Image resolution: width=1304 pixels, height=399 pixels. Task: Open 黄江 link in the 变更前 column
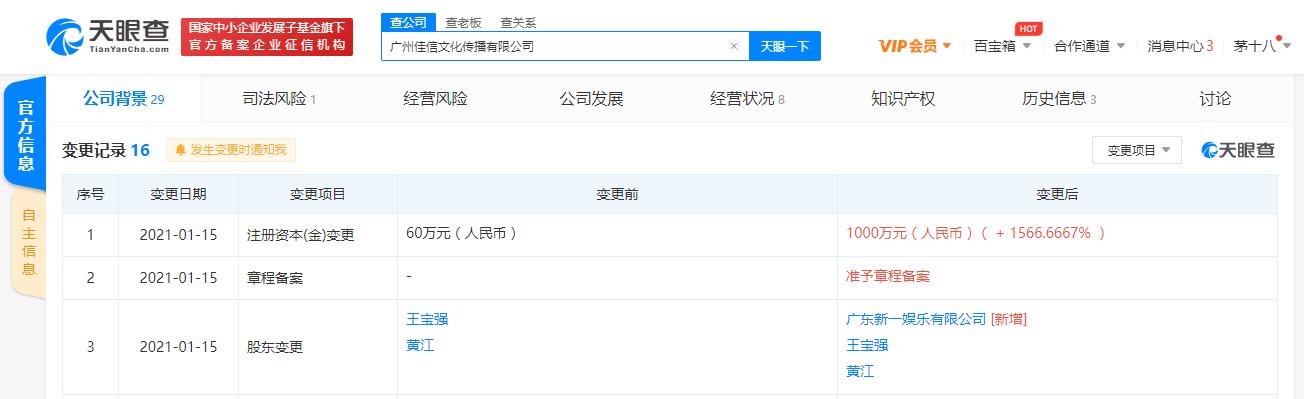pyautogui.click(x=420, y=345)
